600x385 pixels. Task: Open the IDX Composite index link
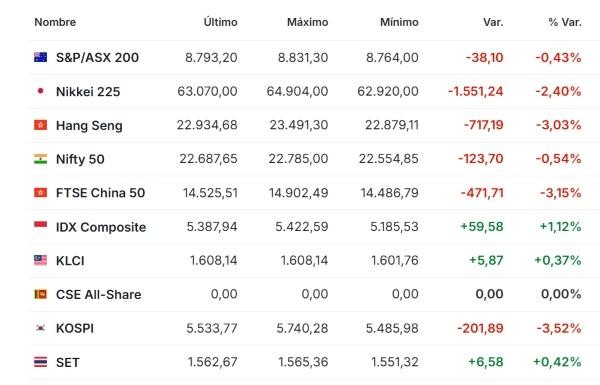click(101, 227)
